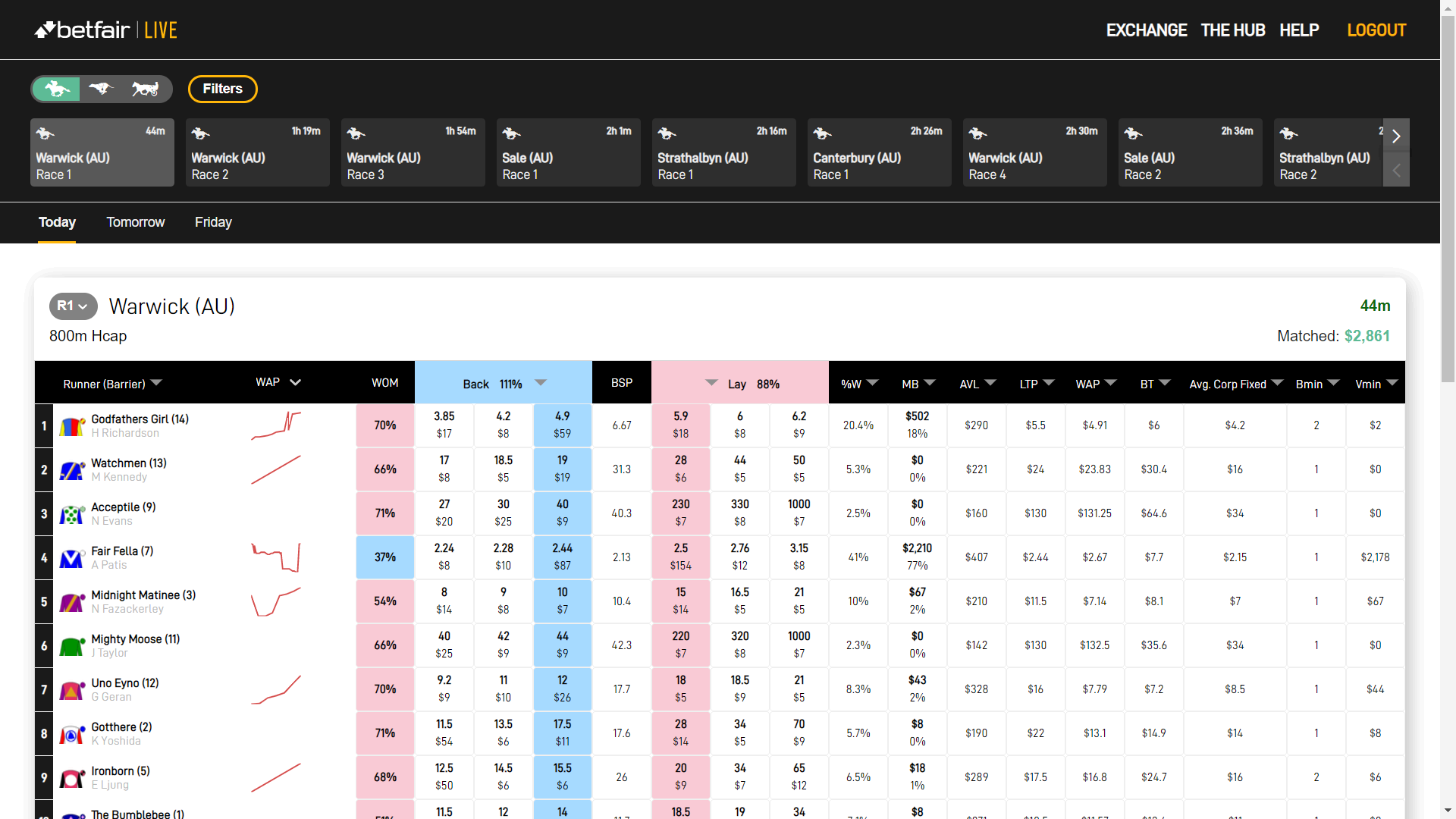
Task: Click Godfathers Girl's jockey silks icon
Action: point(71,425)
